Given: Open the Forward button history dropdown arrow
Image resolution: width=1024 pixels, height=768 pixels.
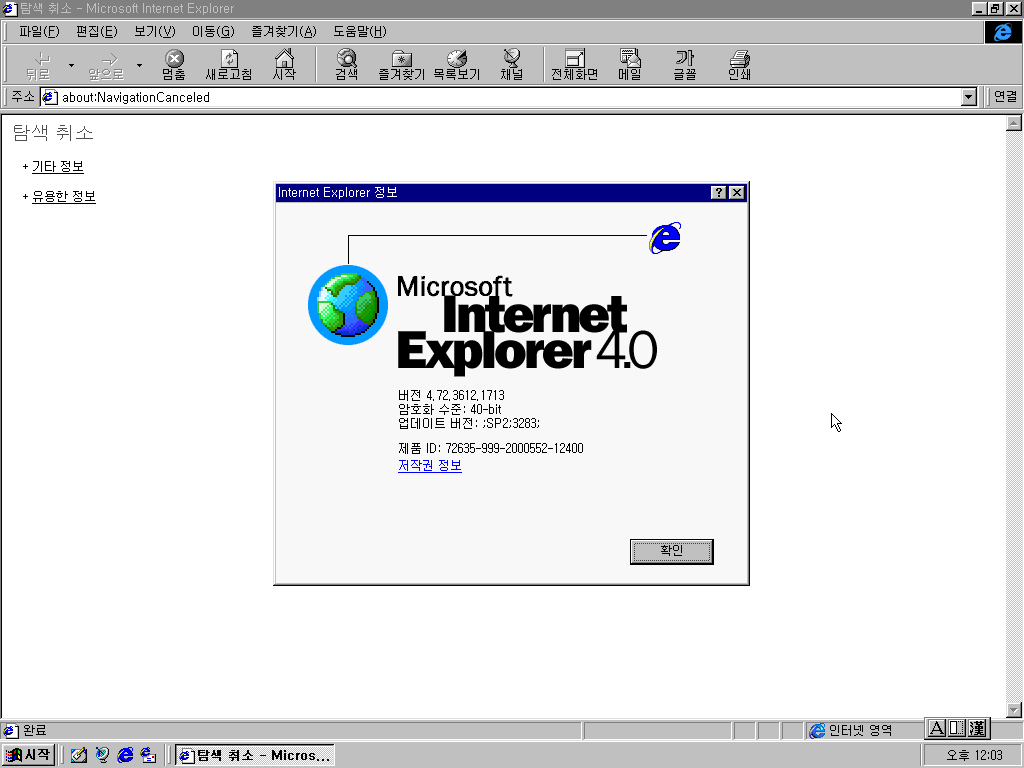Looking at the screenshot, I should (139, 65).
